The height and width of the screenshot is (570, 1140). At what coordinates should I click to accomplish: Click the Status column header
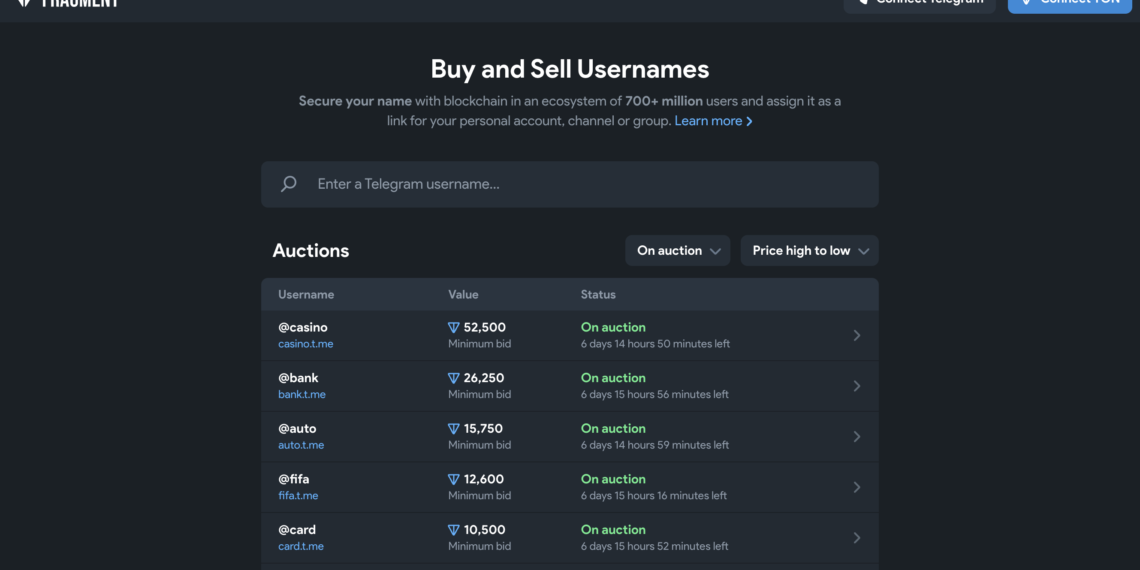pyautogui.click(x=598, y=294)
